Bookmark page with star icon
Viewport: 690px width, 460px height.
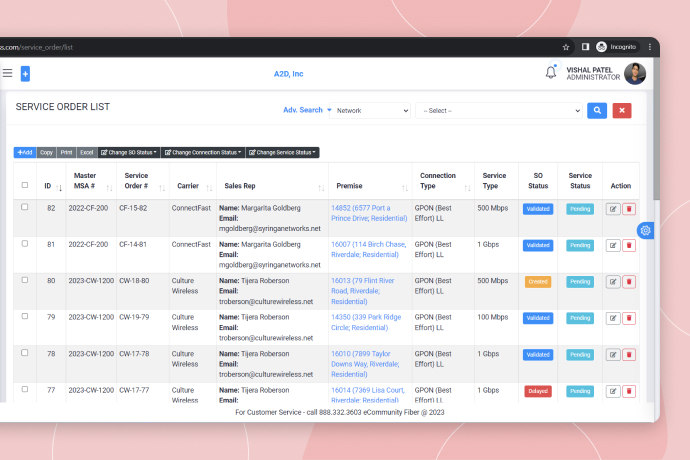[566, 47]
